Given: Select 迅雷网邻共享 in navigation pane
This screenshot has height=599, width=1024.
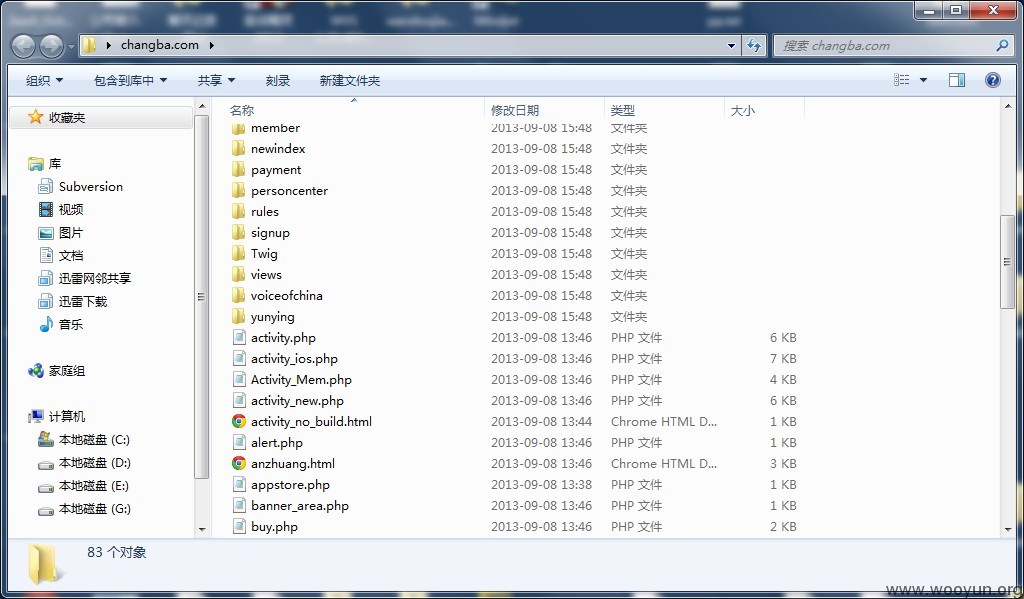Looking at the screenshot, I should click(95, 278).
